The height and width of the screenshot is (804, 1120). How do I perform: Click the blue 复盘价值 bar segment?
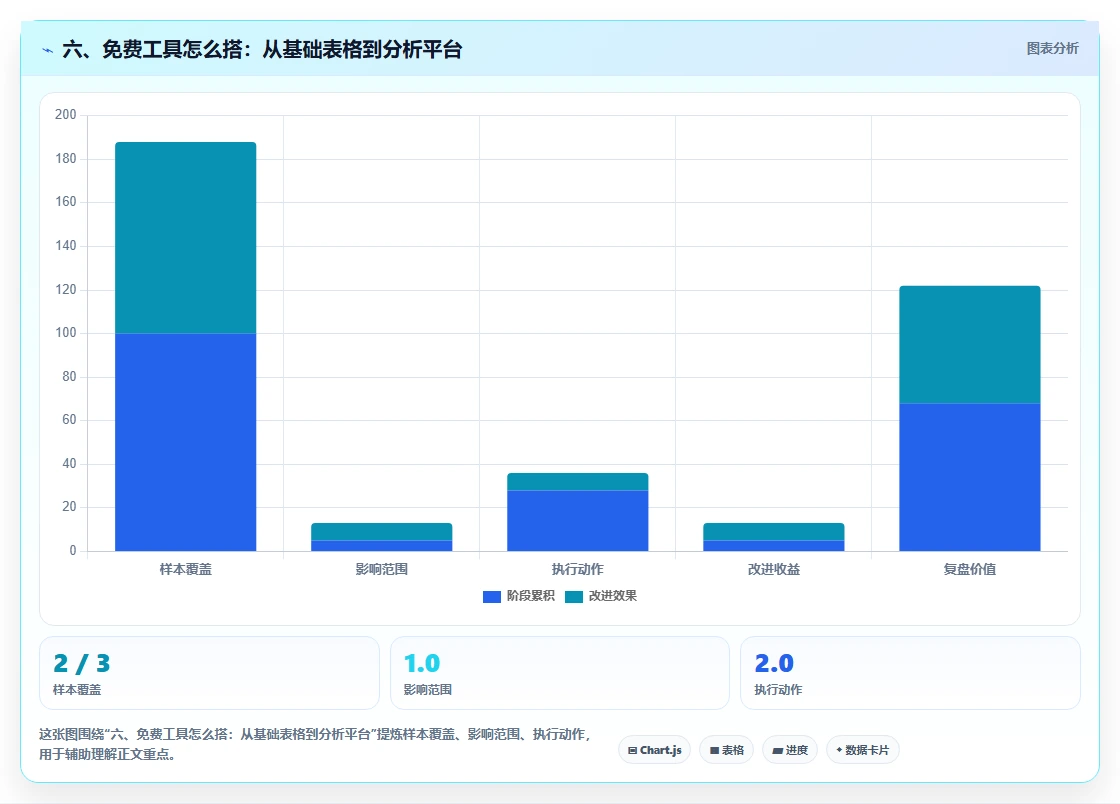point(969,477)
